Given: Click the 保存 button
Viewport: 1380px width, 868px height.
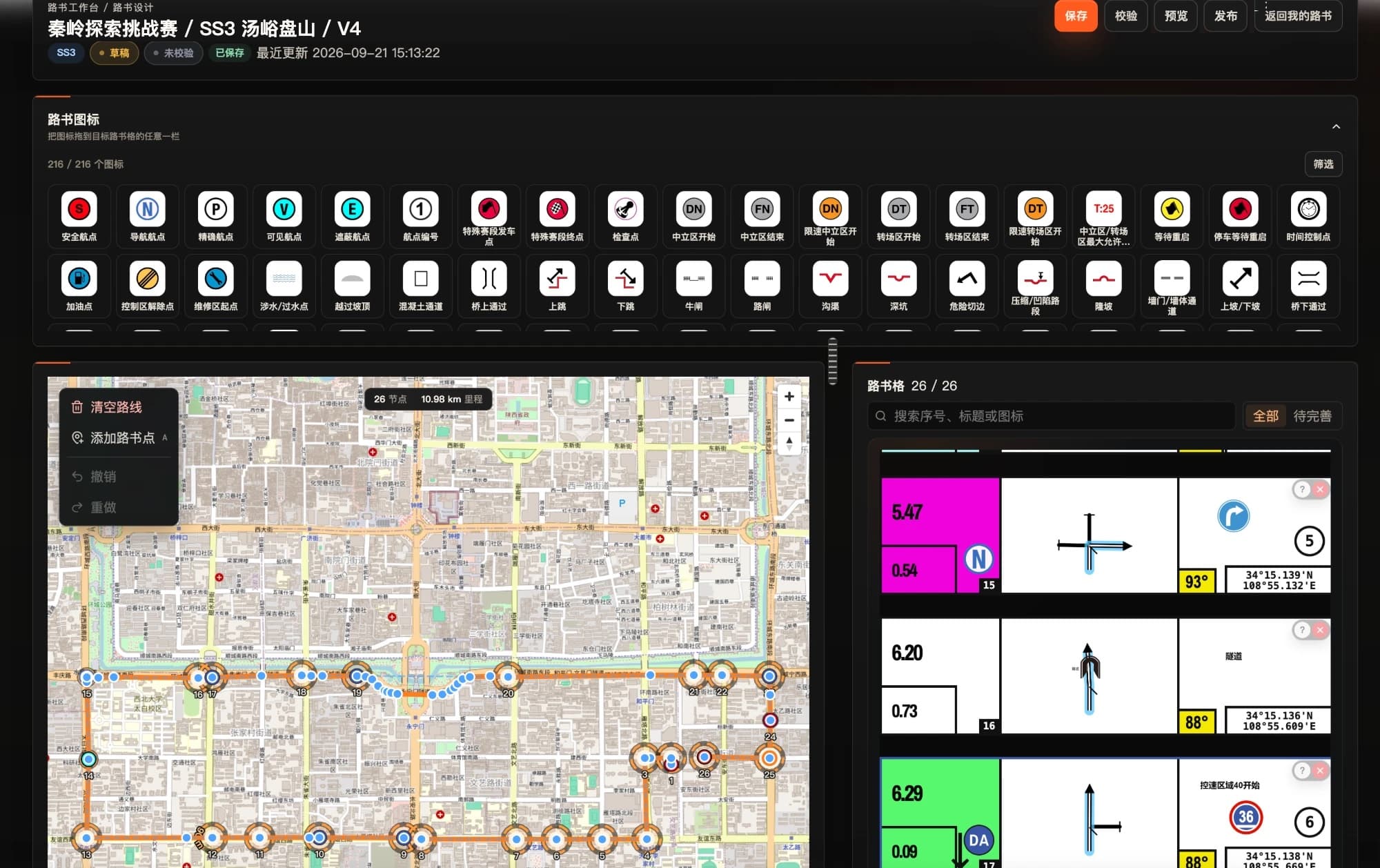Looking at the screenshot, I should pos(1076,16).
